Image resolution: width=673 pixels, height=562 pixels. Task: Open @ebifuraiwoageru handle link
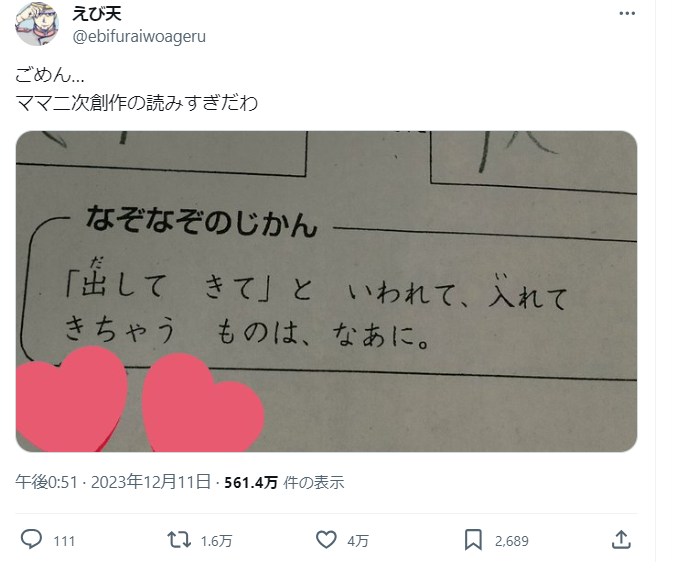(x=139, y=36)
